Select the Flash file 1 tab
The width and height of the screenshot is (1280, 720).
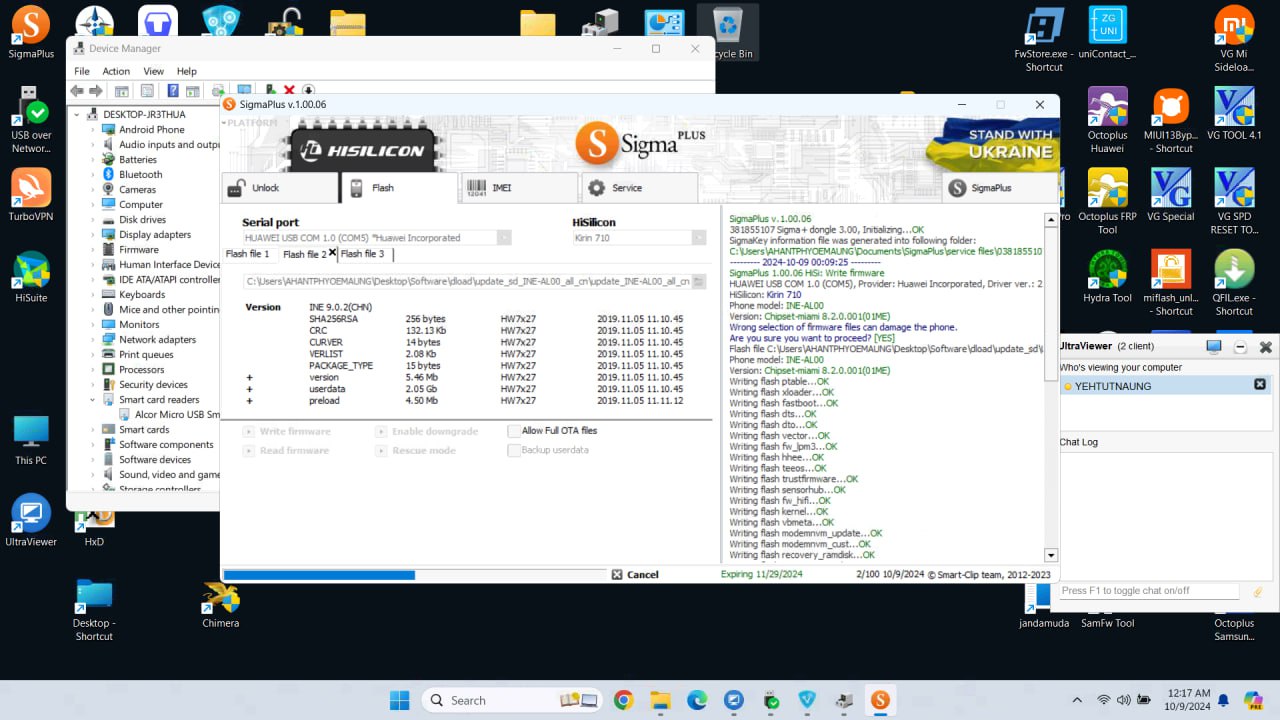(x=247, y=254)
